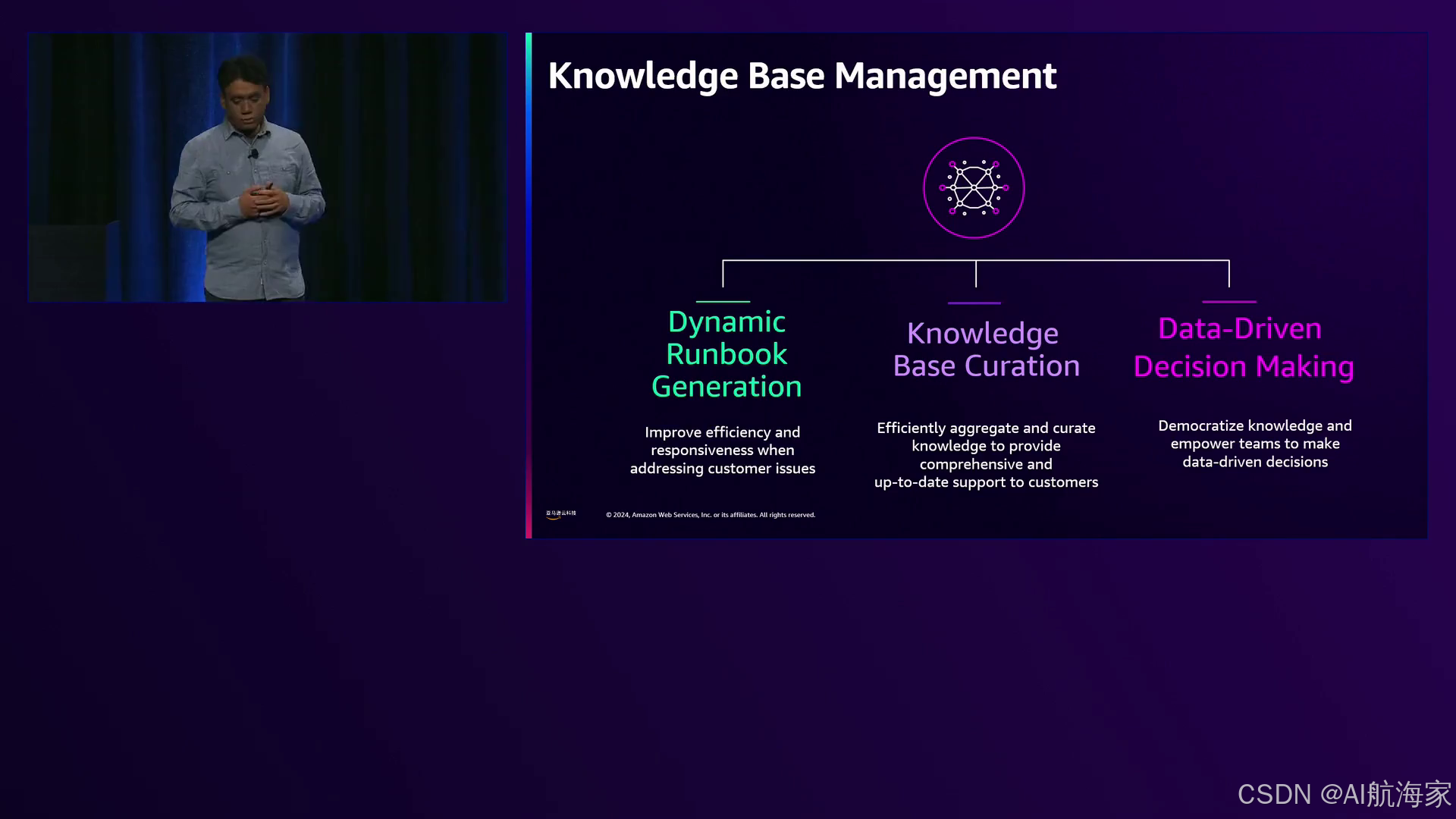Click the small AWS logo in slide footer
The height and width of the screenshot is (819, 1456).
560,514
